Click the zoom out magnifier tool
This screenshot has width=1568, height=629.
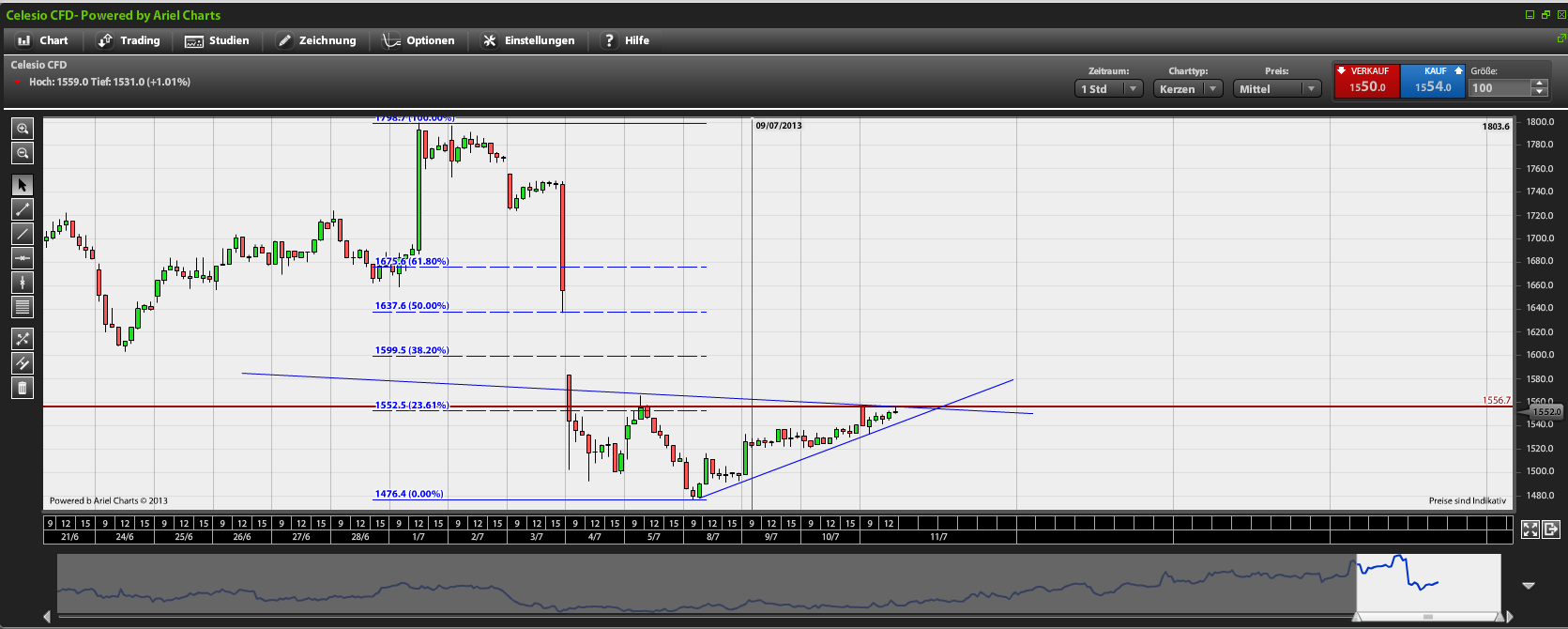tap(23, 153)
